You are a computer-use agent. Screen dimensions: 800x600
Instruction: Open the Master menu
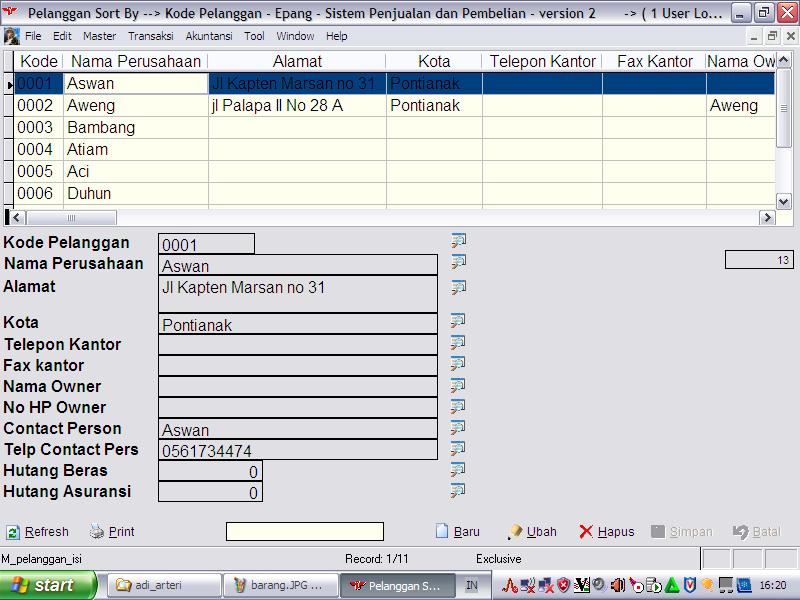[99, 36]
